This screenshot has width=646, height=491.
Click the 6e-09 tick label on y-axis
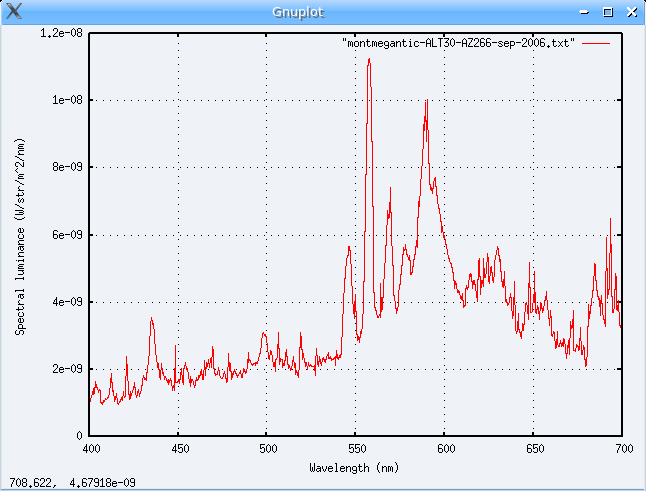point(65,234)
